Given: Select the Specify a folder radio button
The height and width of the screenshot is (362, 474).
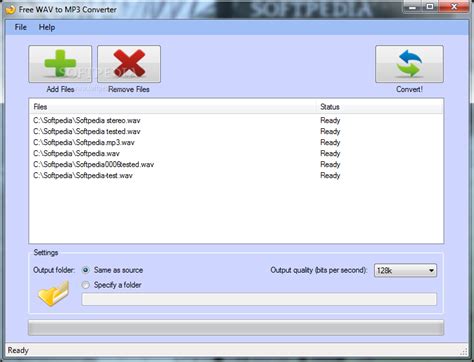Looking at the screenshot, I should coord(86,285).
